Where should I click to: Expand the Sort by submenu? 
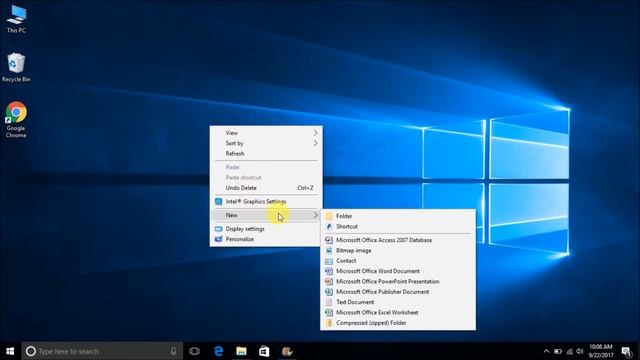266,143
